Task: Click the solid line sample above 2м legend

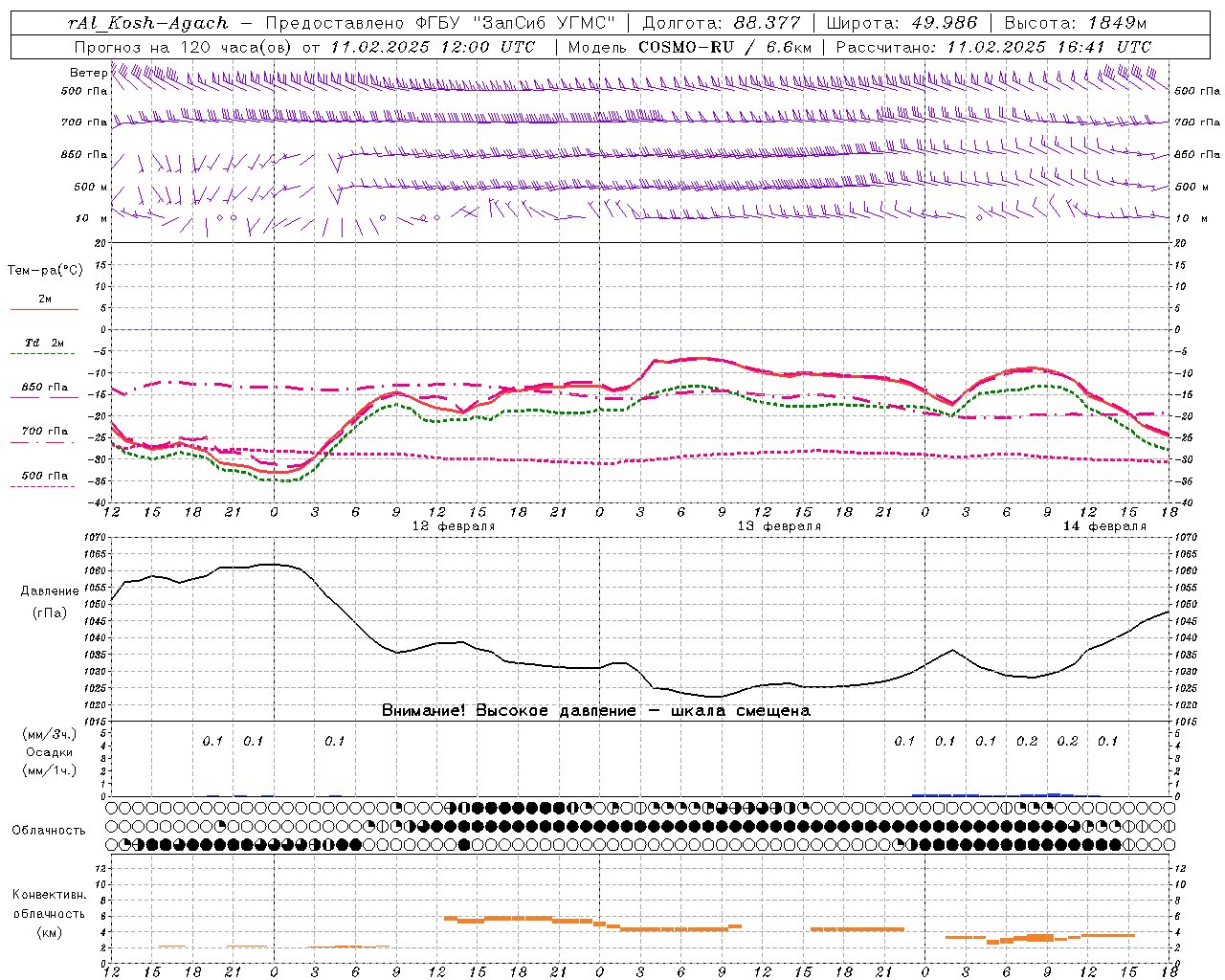Action: tap(44, 310)
